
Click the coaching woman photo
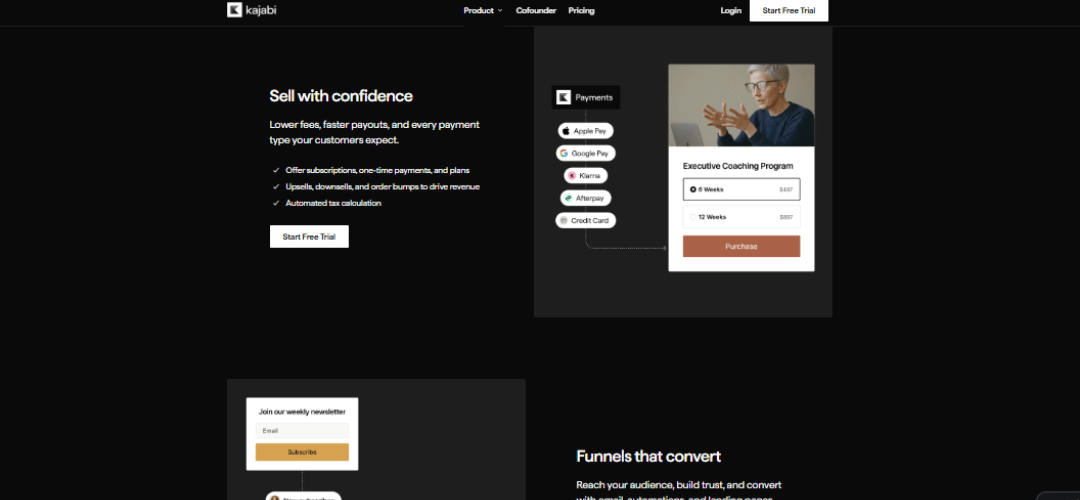tap(741, 105)
